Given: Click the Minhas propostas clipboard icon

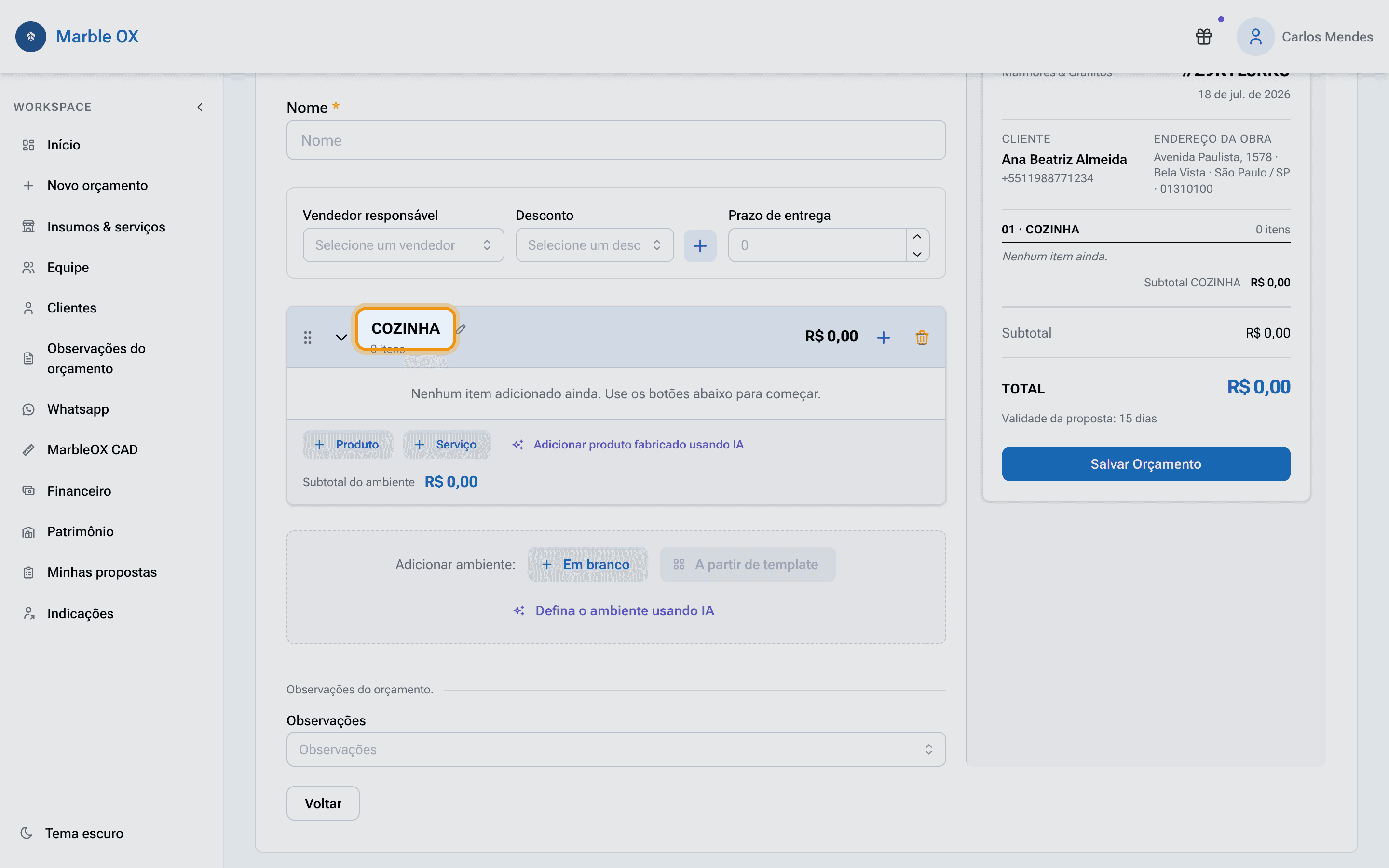Looking at the screenshot, I should coord(28,572).
